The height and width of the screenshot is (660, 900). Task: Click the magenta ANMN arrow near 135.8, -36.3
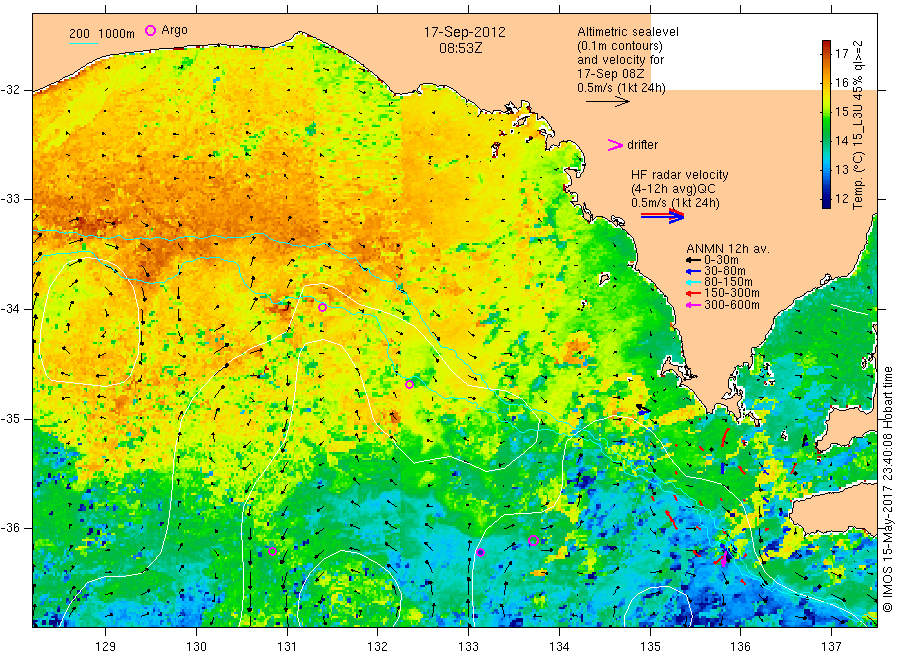(724, 557)
